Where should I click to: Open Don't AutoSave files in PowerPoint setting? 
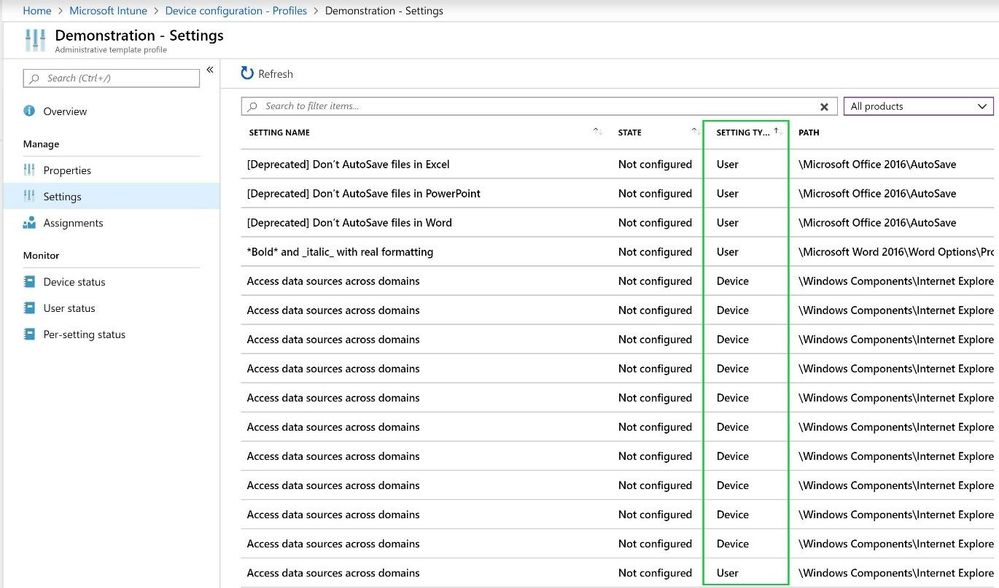coord(363,194)
